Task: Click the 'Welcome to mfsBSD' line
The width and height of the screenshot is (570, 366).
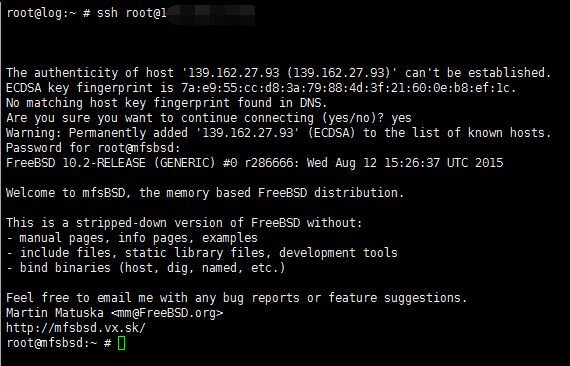Action: tap(205, 193)
